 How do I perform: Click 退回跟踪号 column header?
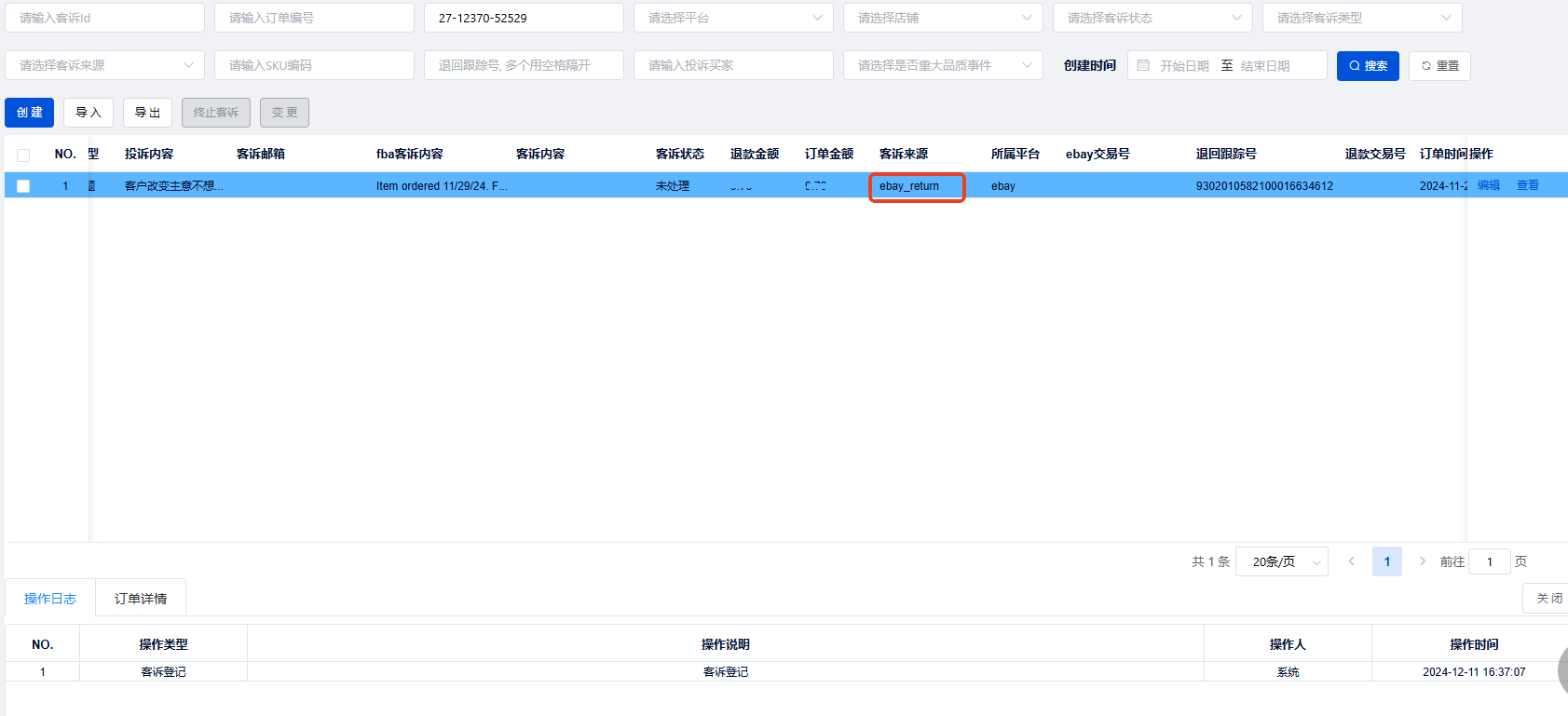(1226, 154)
